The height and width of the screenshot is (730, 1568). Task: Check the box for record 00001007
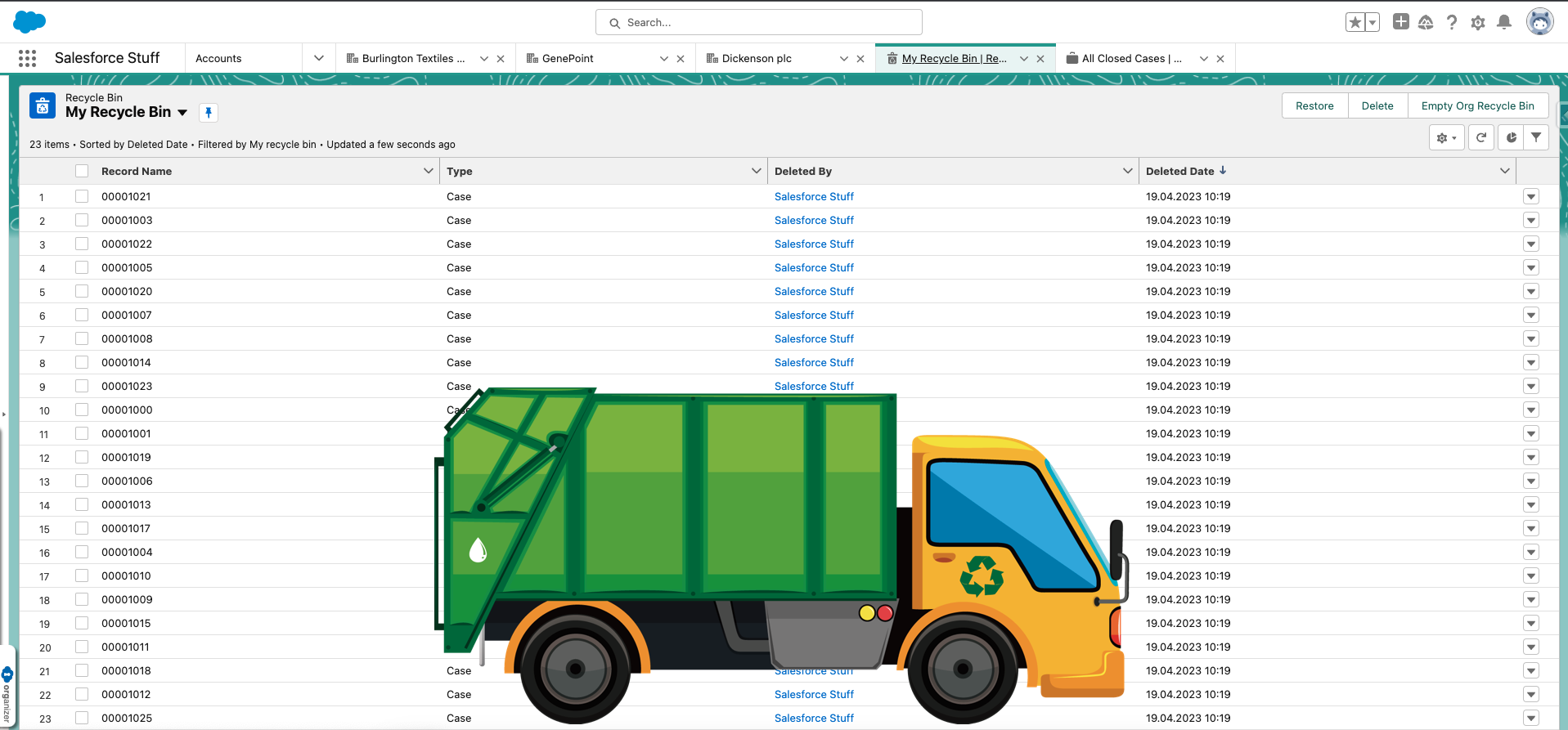point(82,315)
